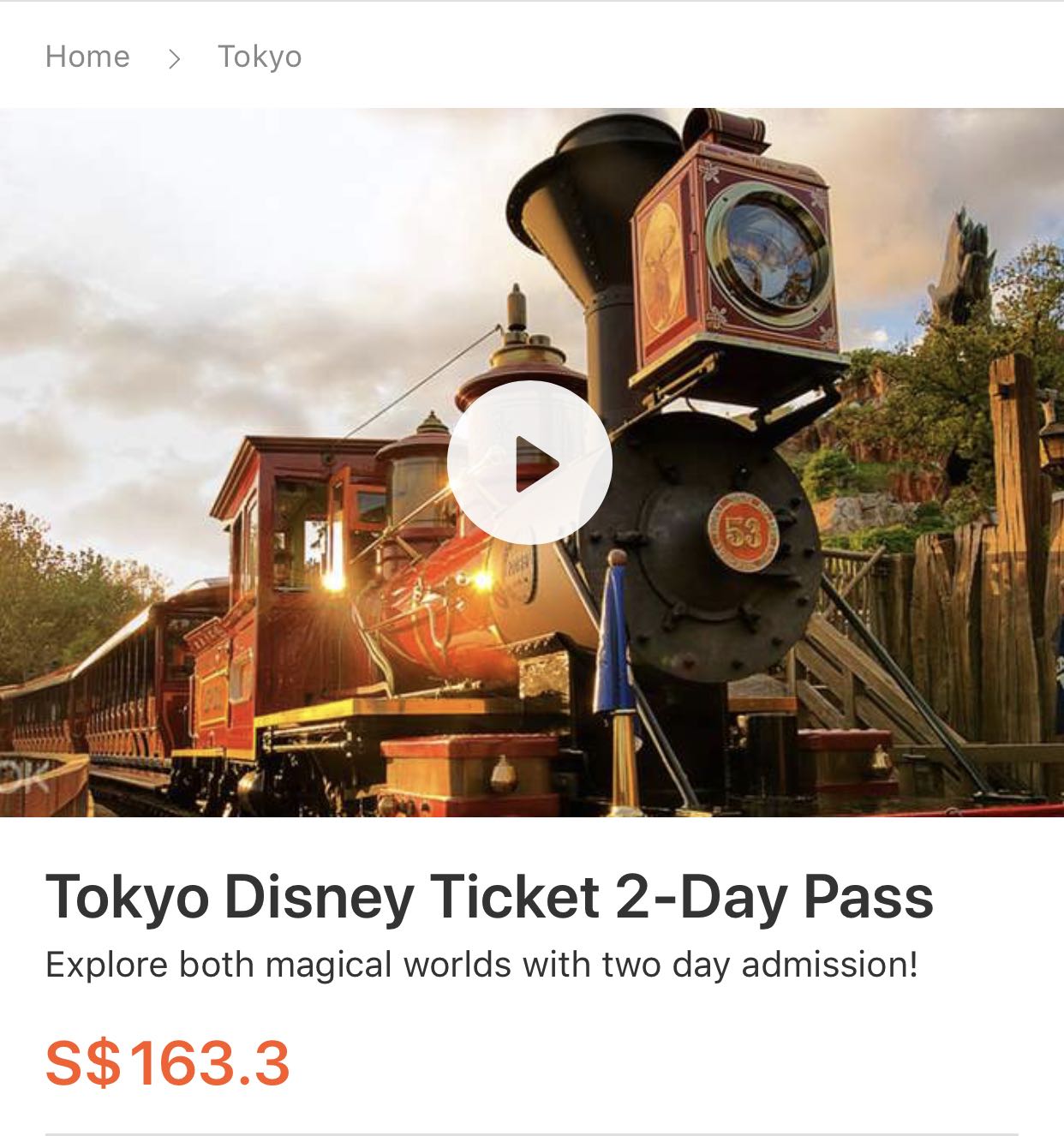The height and width of the screenshot is (1136, 1064).
Task: Click the Explore both magical worlds subtitle
Action: pyautogui.click(x=481, y=965)
